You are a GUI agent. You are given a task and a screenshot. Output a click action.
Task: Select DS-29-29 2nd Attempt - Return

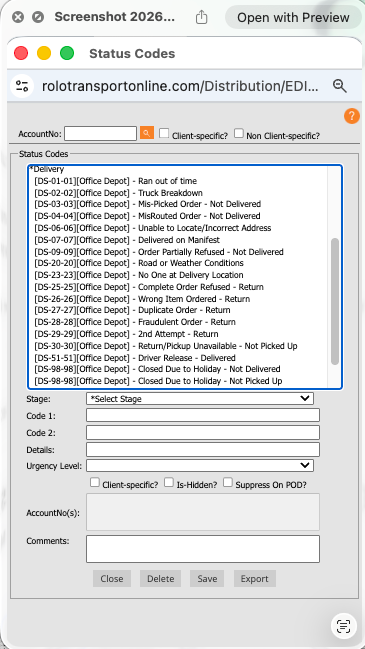pos(178,334)
